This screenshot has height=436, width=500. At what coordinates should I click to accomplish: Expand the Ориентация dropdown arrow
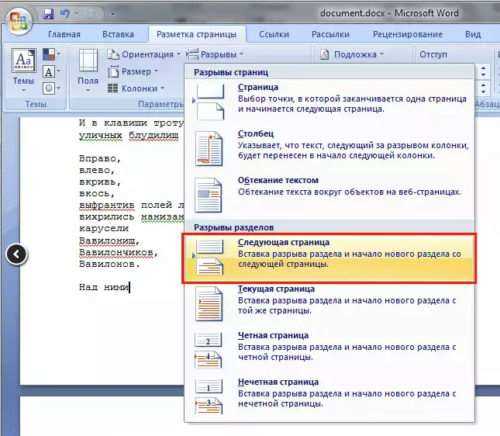[178, 54]
